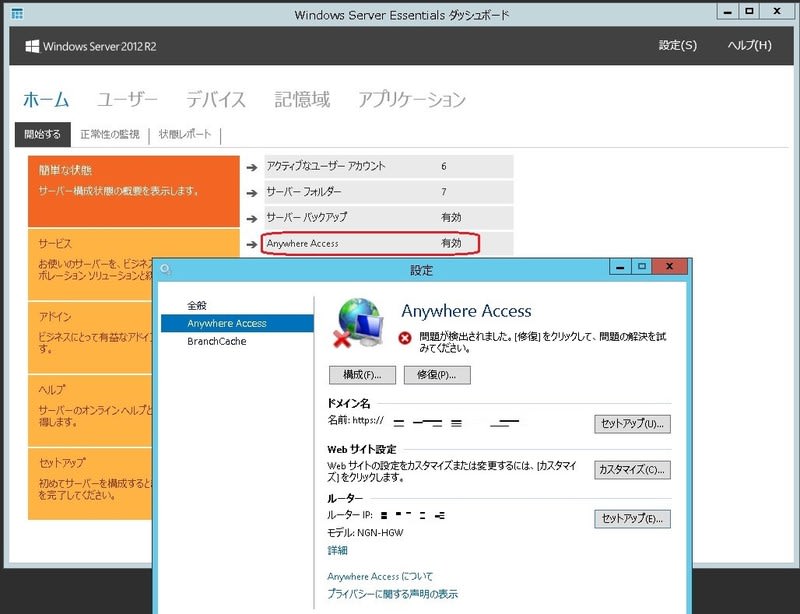Click the 名前: https:// domain line

click(423, 421)
